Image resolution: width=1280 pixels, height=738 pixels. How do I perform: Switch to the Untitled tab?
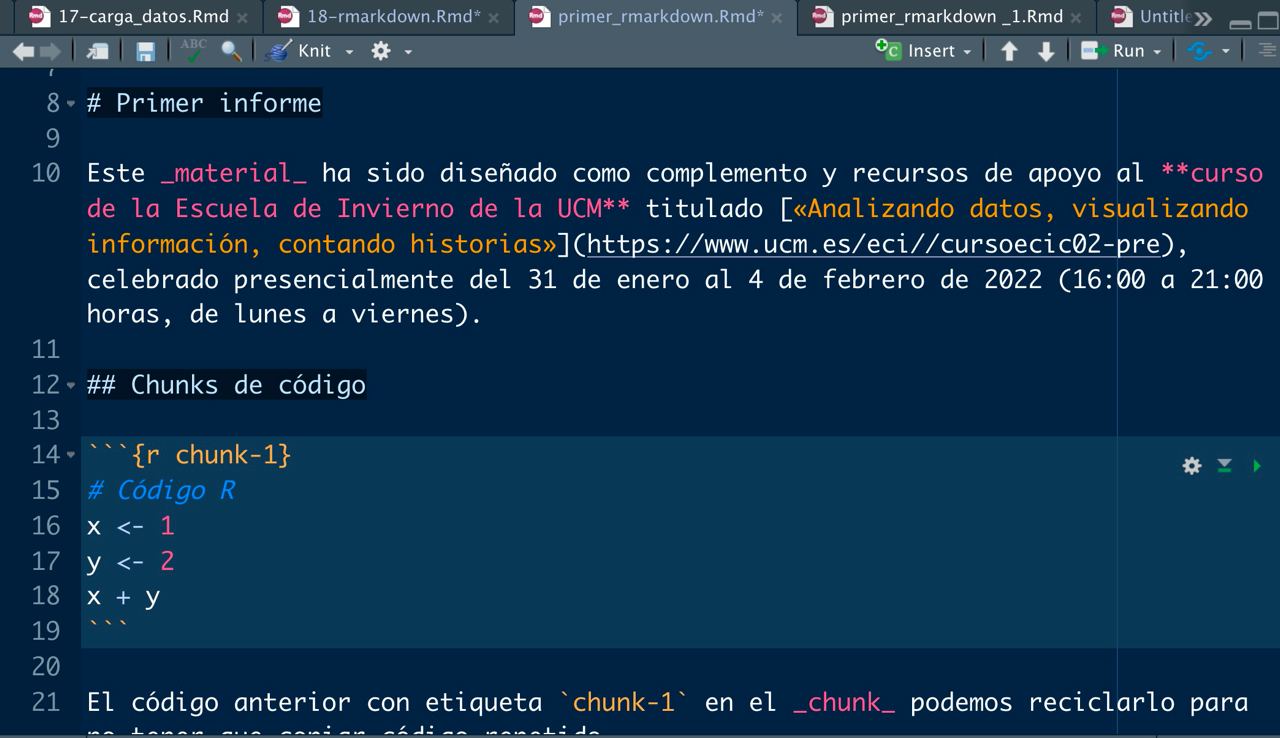click(x=1164, y=17)
